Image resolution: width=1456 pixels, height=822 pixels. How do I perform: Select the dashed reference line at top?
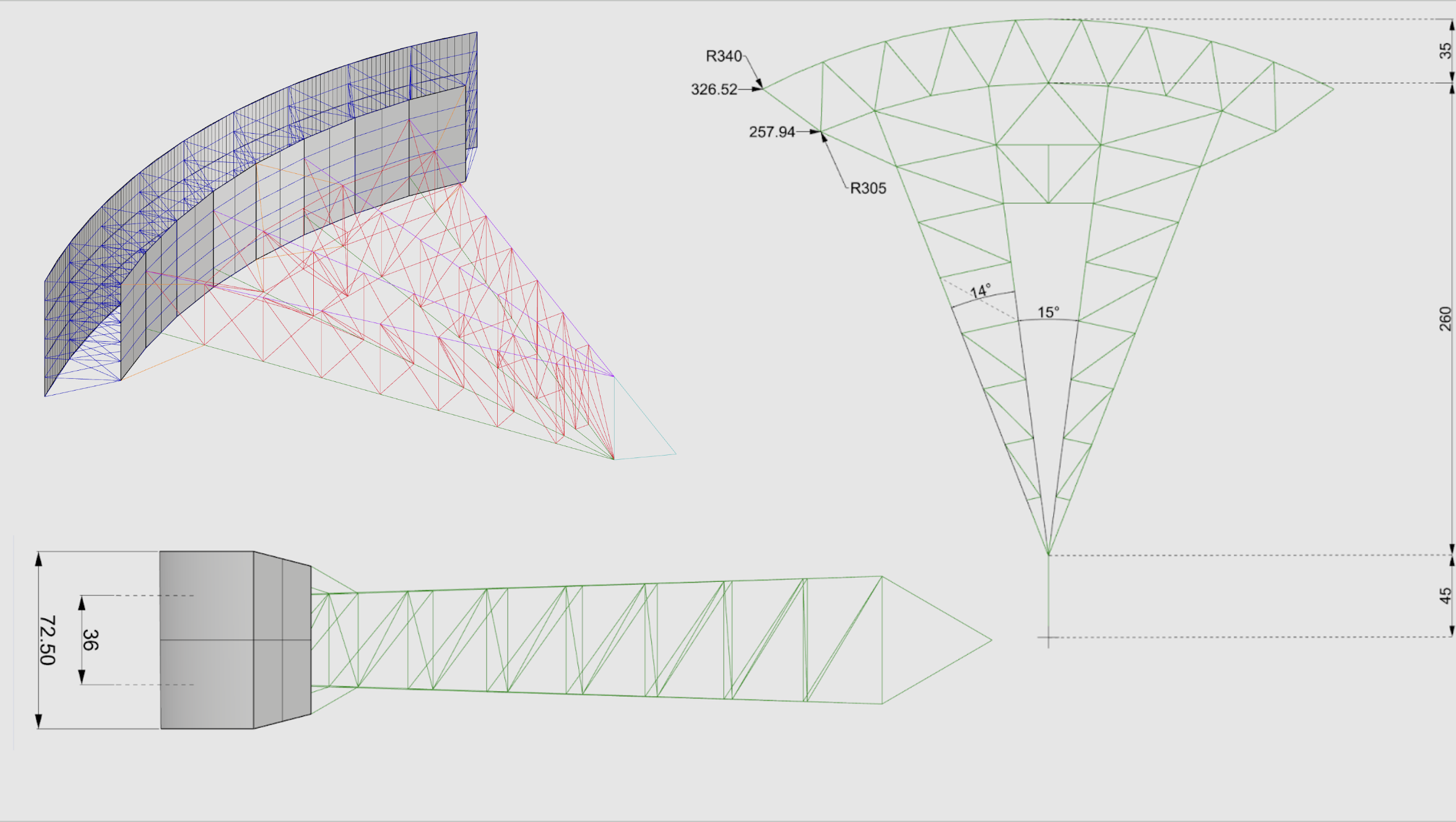click(x=1300, y=19)
